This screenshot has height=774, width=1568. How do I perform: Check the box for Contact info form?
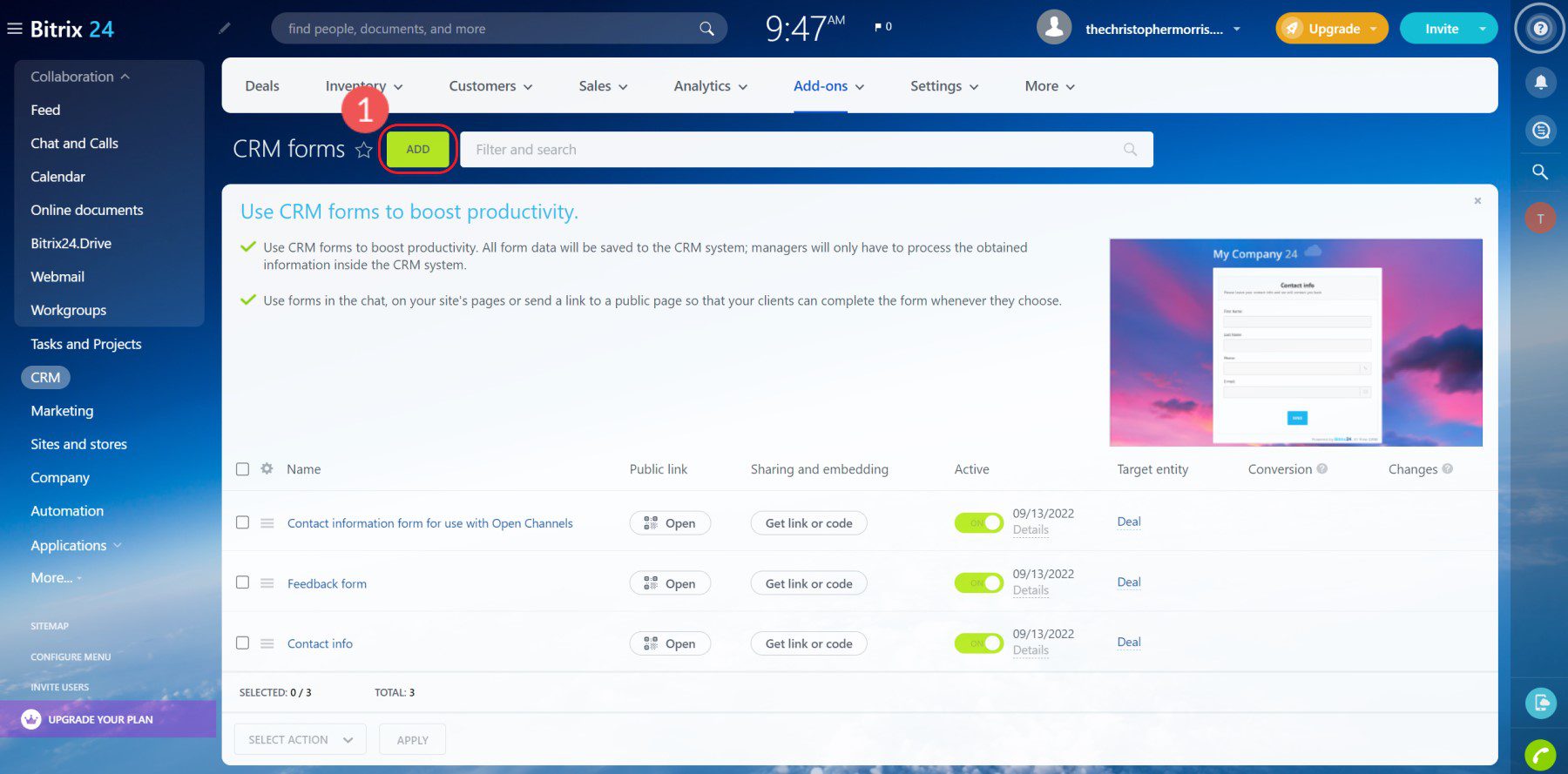click(243, 643)
